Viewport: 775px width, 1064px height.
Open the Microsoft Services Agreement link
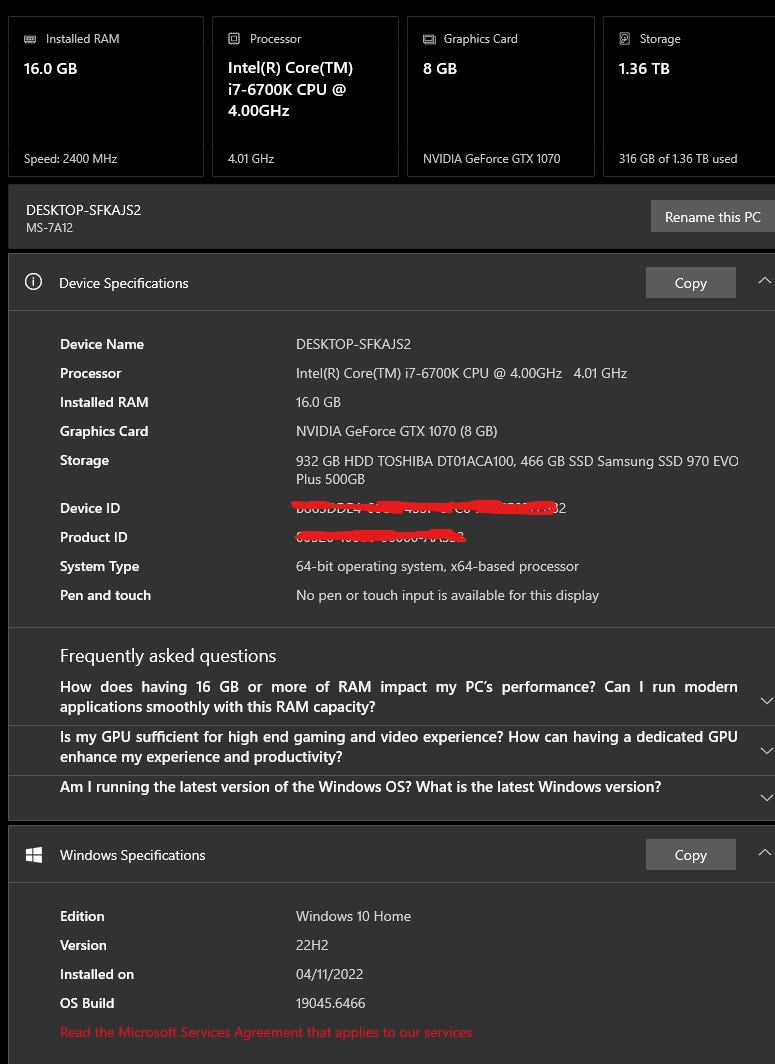click(266, 1032)
